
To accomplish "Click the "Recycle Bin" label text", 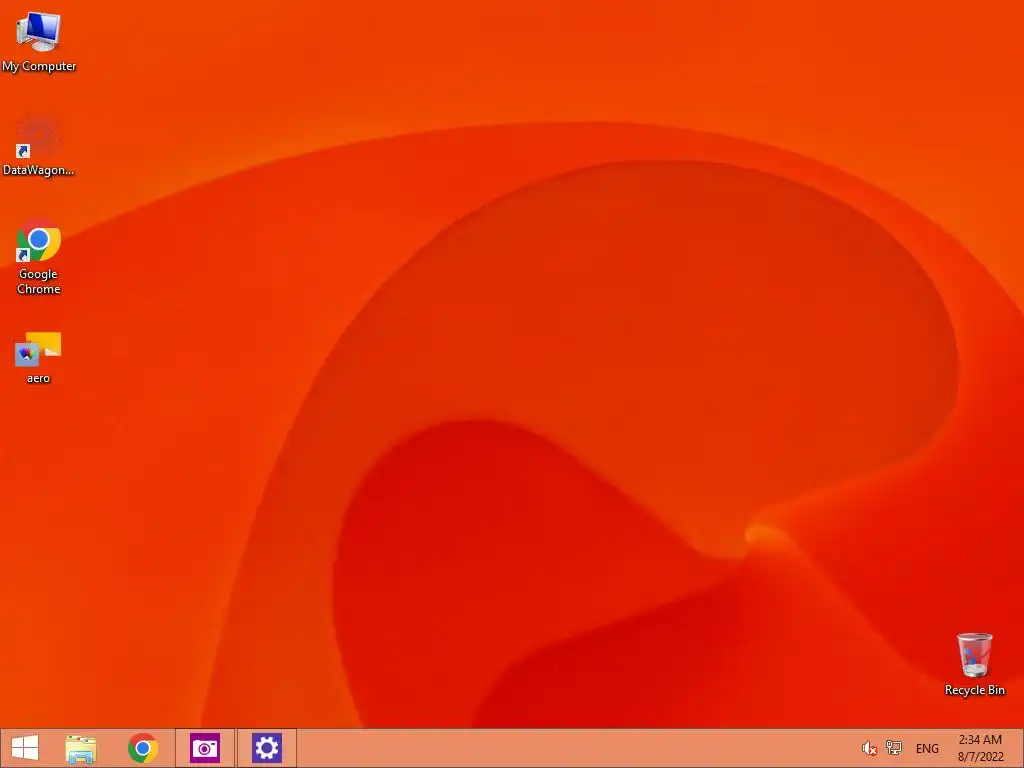I will click(974, 690).
